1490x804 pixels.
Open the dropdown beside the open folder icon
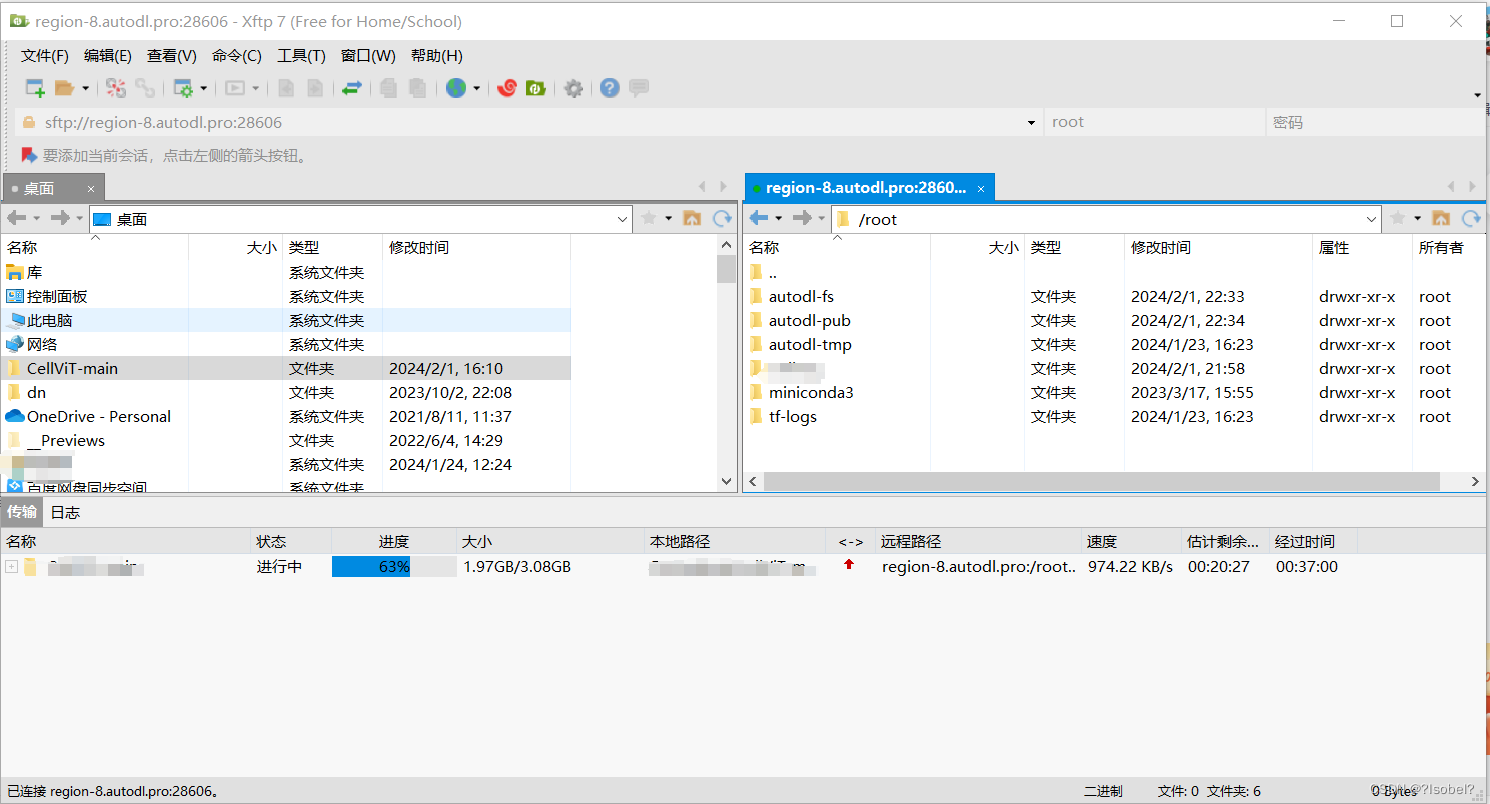[x=84, y=88]
